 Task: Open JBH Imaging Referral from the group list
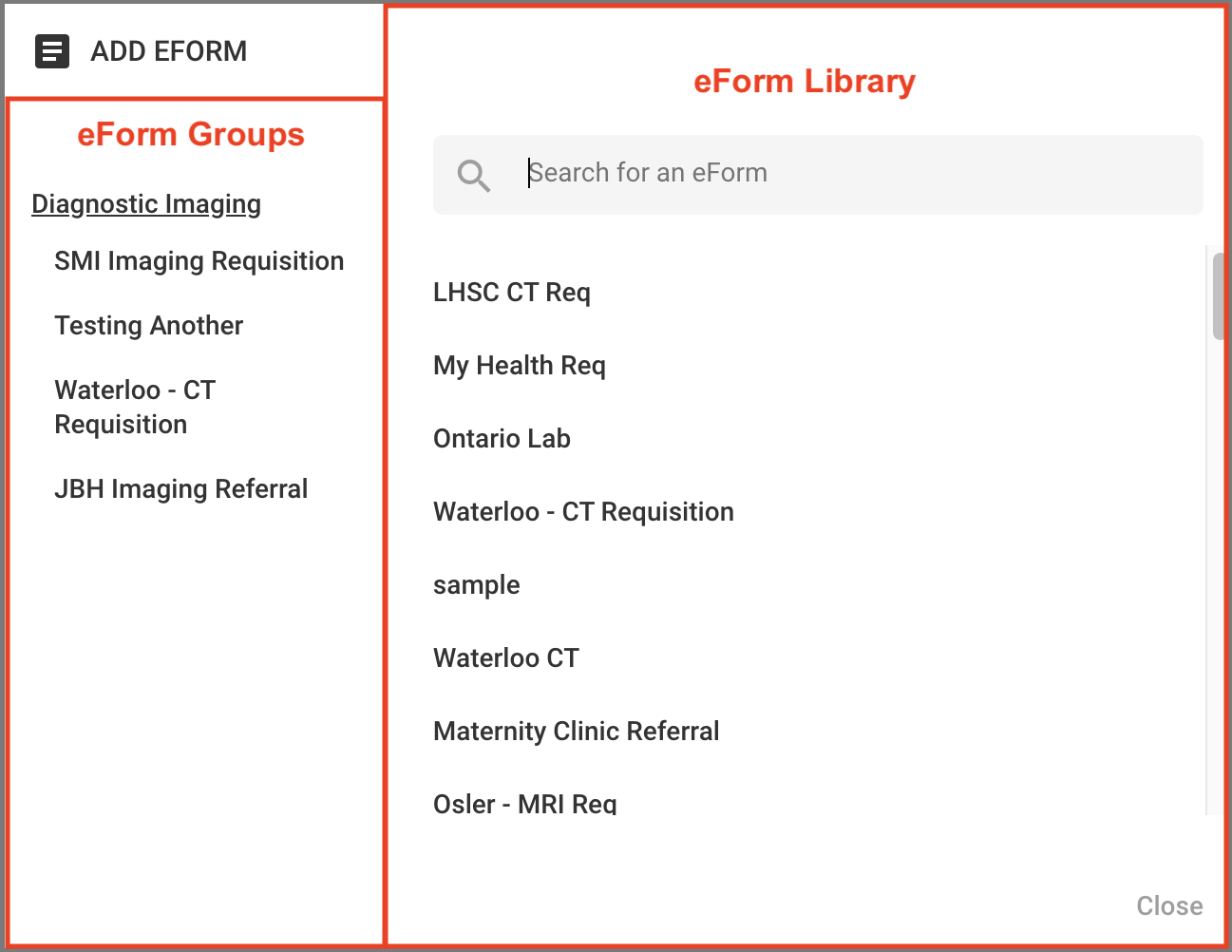pos(181,488)
